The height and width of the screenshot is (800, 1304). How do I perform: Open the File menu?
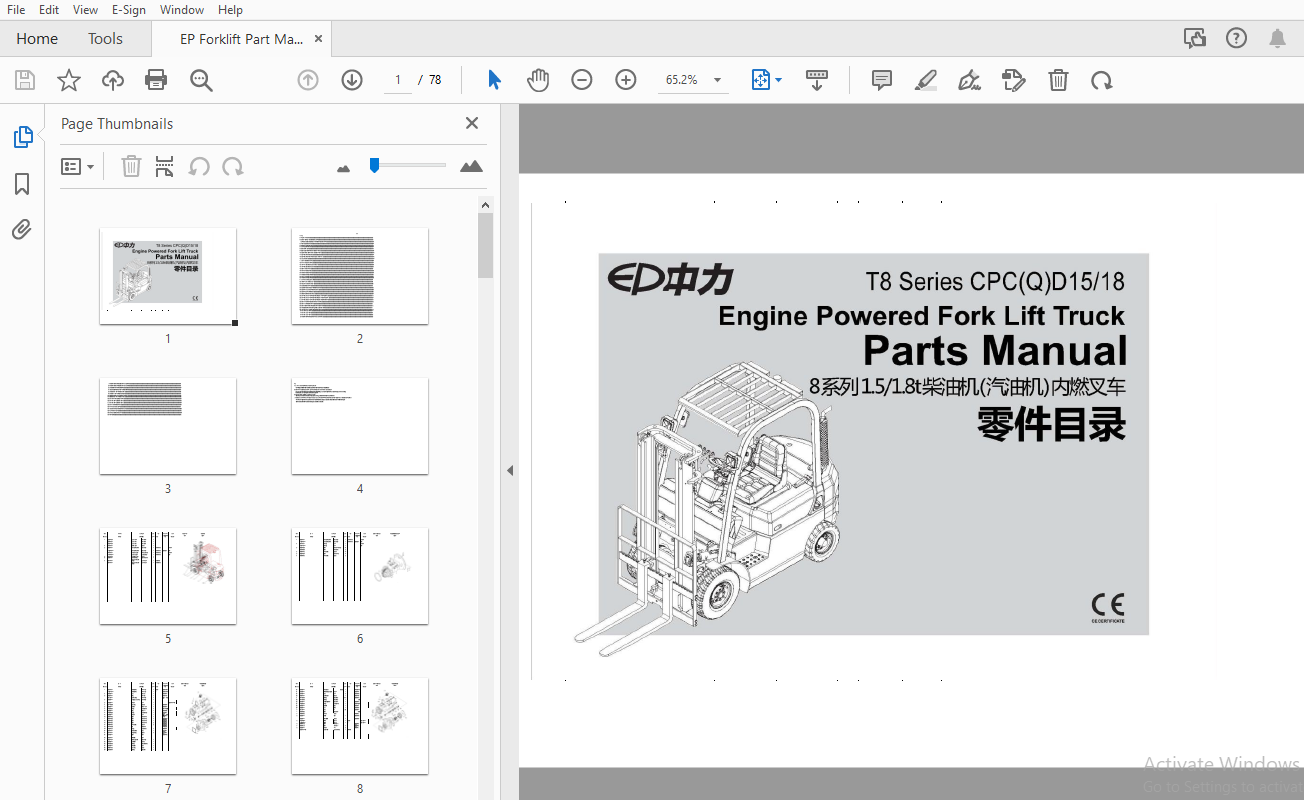[x=16, y=9]
